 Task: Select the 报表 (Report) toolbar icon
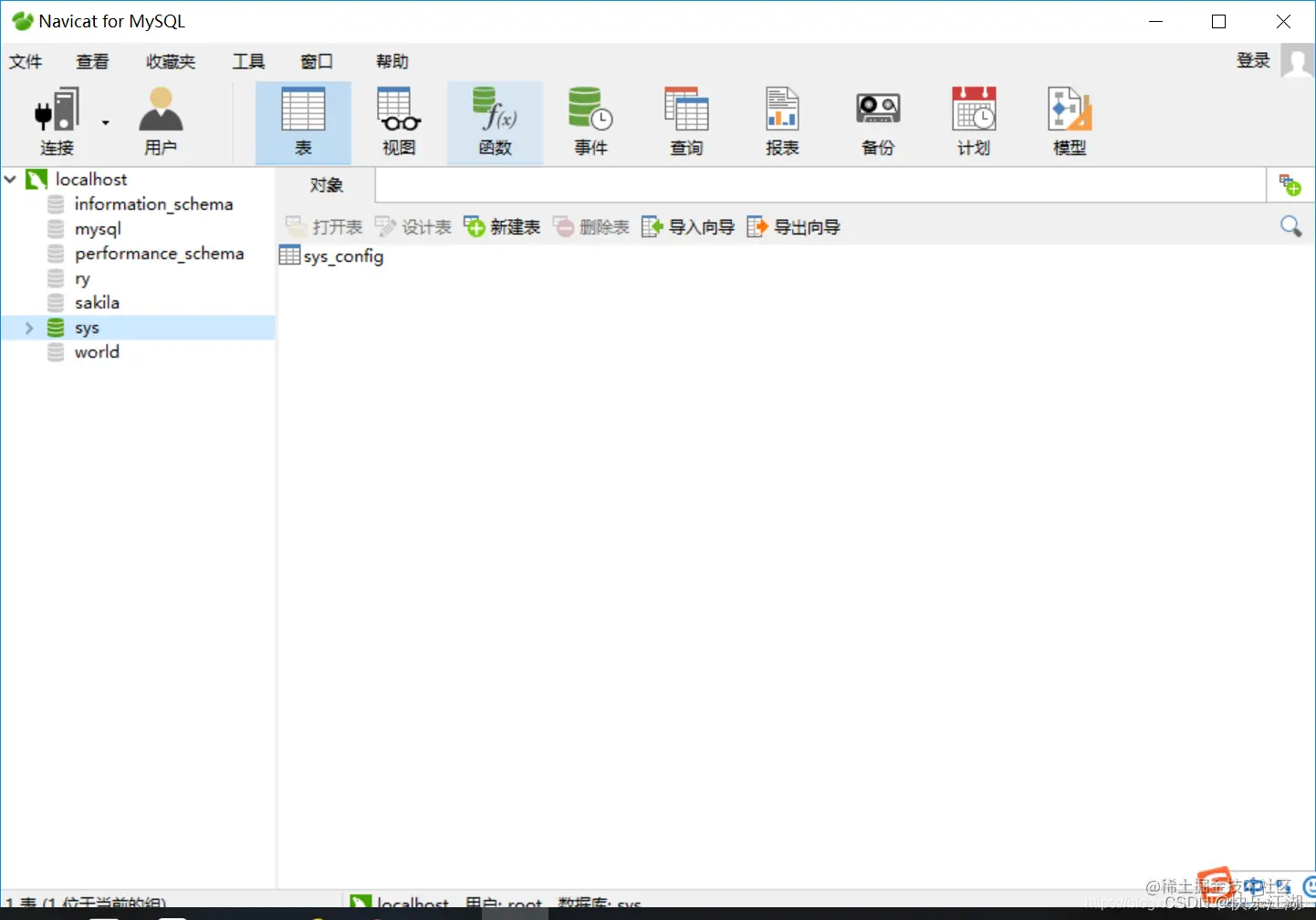pos(782,122)
